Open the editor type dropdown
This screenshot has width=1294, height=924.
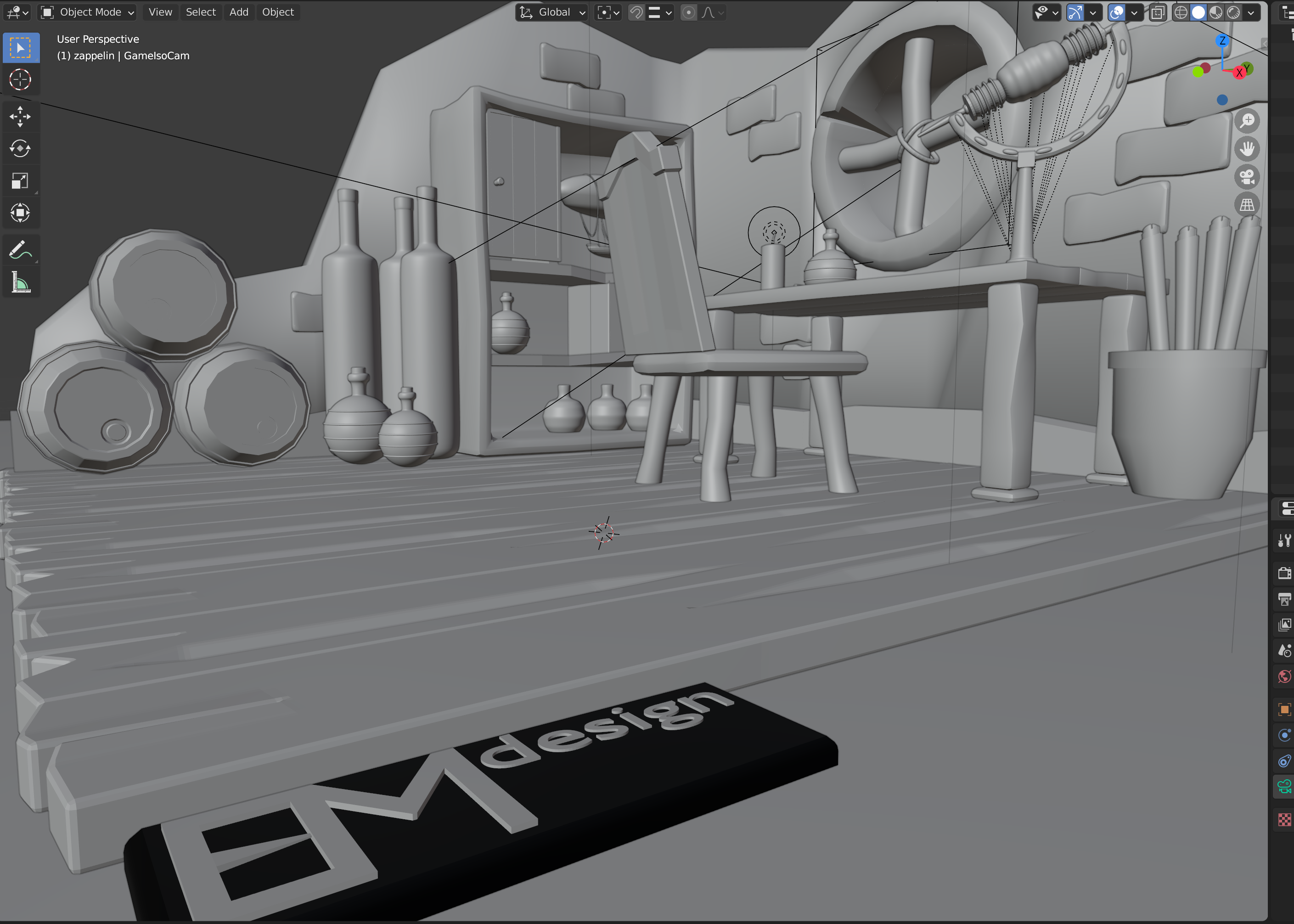17,12
